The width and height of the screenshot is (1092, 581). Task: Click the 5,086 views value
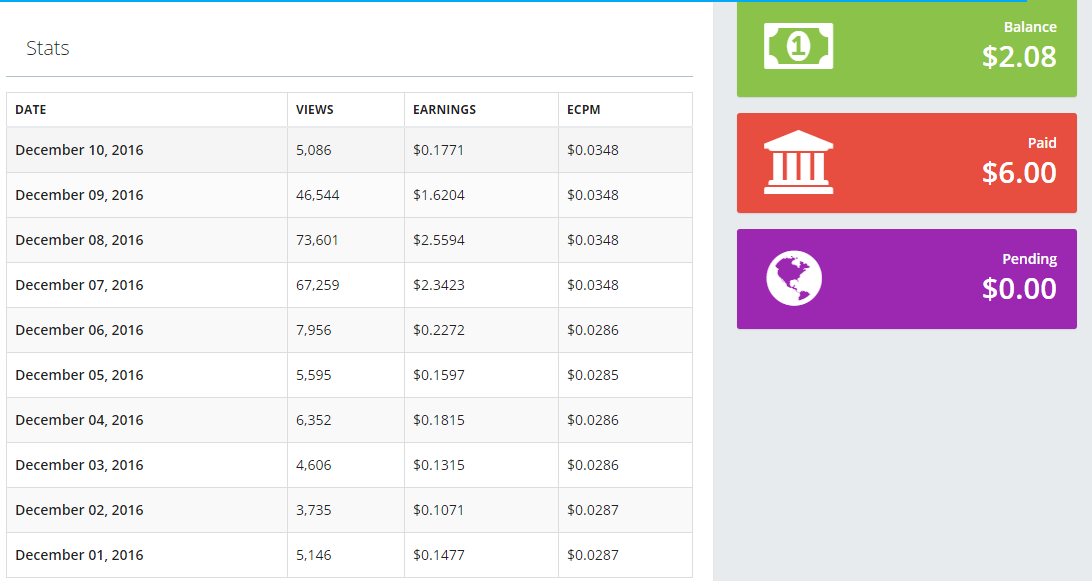pos(313,150)
